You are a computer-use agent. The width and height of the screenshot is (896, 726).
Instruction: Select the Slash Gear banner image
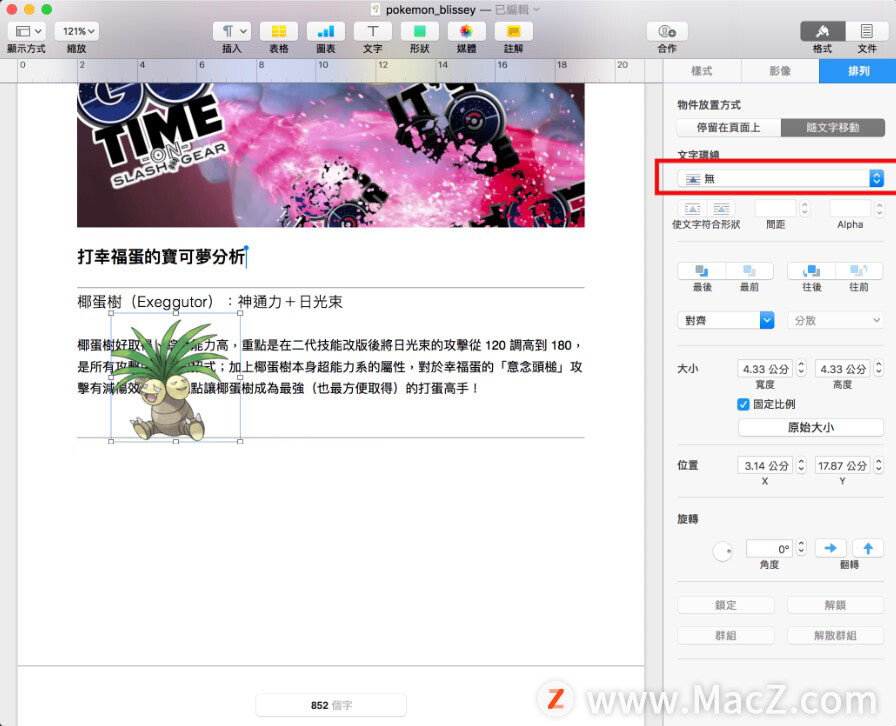(x=331, y=155)
